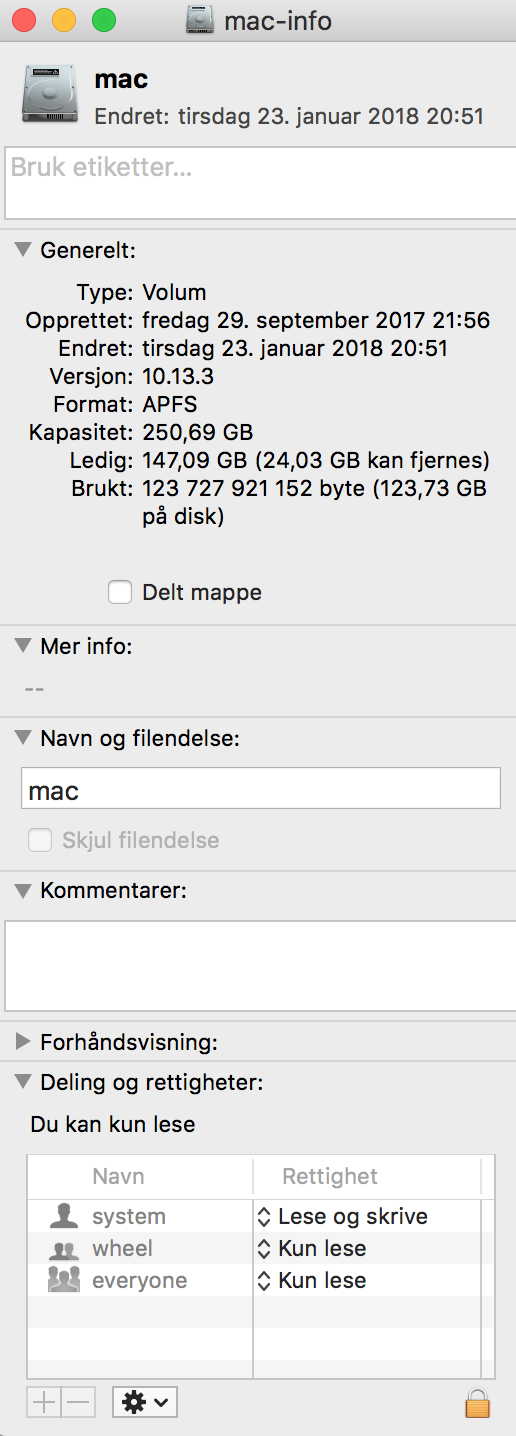
Task: Collapse the Generelt section
Action: click(x=24, y=250)
